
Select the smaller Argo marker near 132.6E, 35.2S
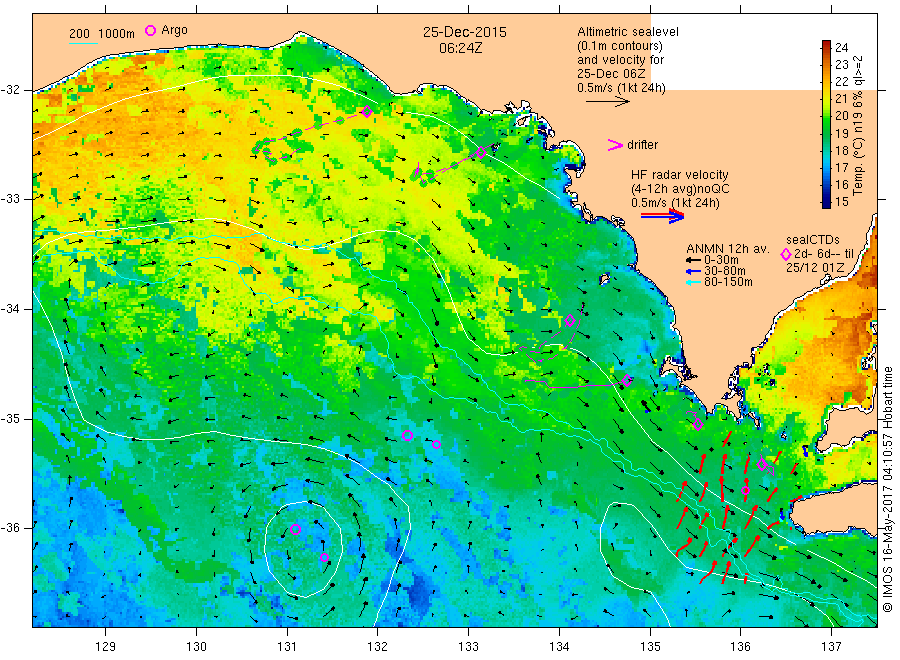[x=436, y=444]
